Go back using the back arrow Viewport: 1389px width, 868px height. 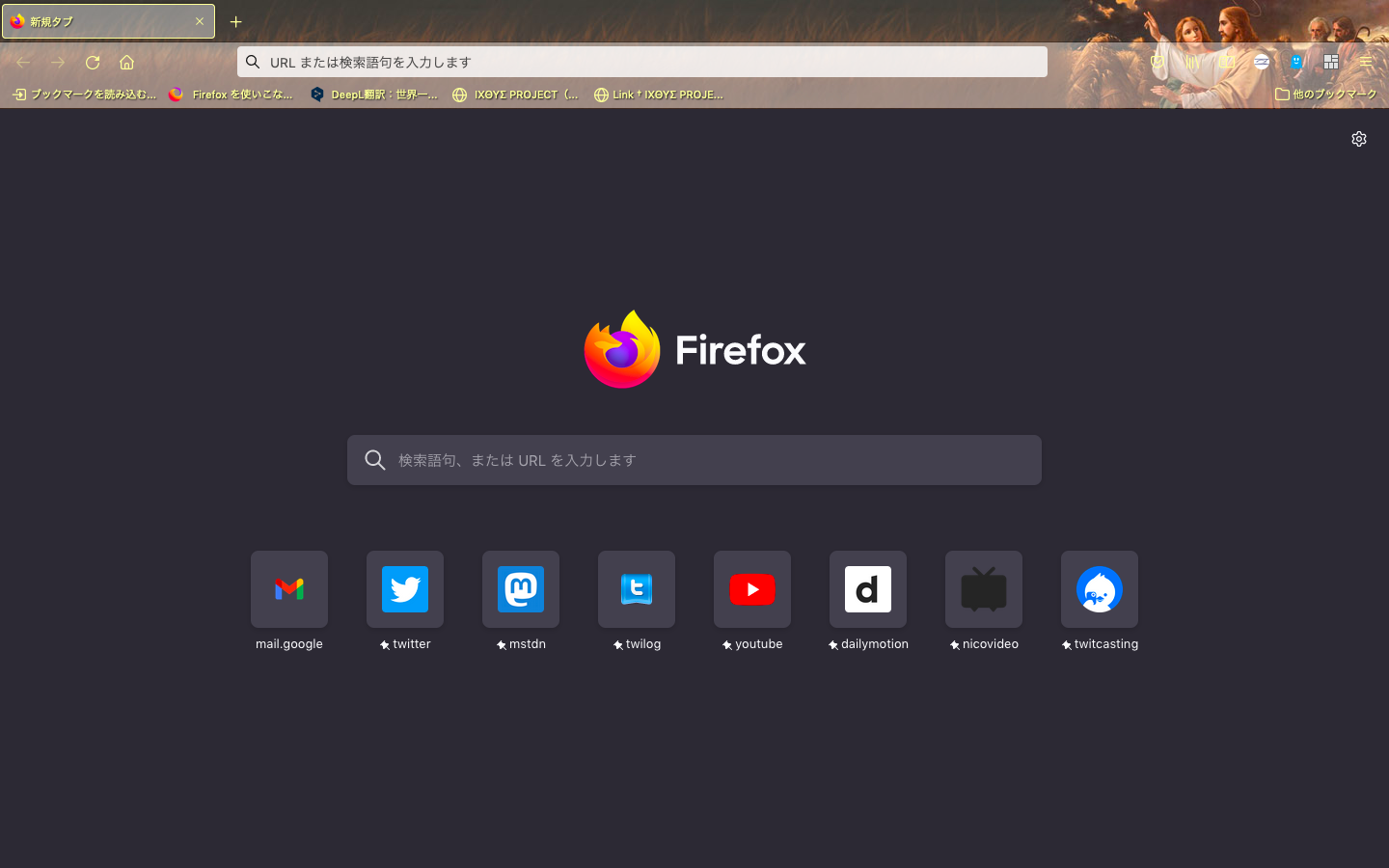[x=23, y=63]
